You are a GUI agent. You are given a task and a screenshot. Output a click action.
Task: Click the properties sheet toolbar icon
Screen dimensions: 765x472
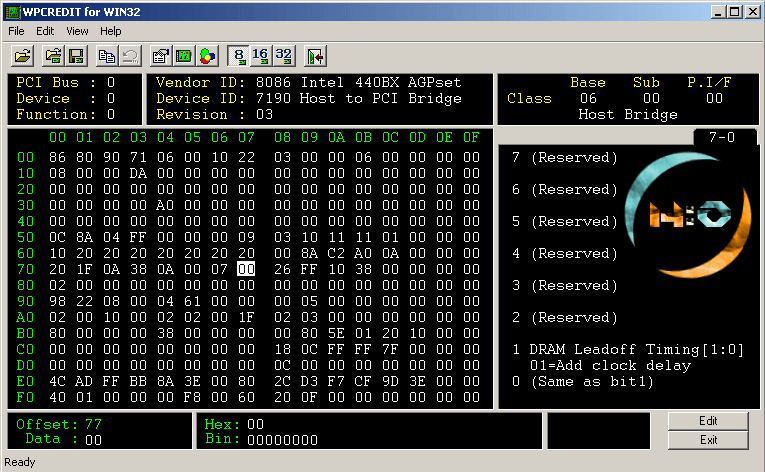(160, 56)
